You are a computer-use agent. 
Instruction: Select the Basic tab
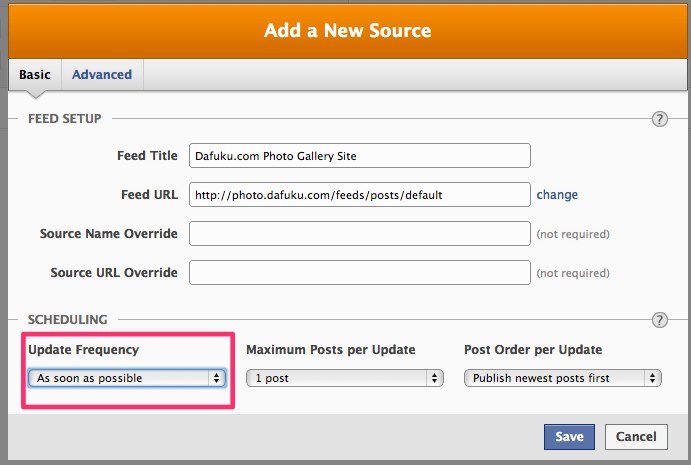pyautogui.click(x=35, y=74)
